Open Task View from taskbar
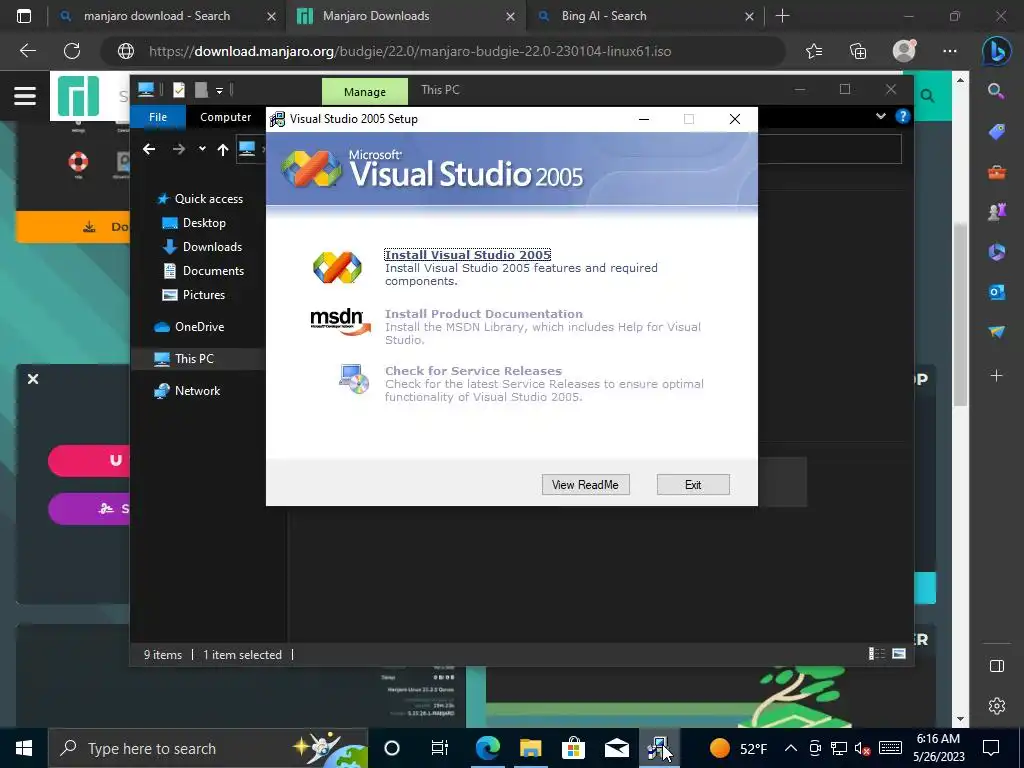The image size is (1024, 768). tap(440, 748)
